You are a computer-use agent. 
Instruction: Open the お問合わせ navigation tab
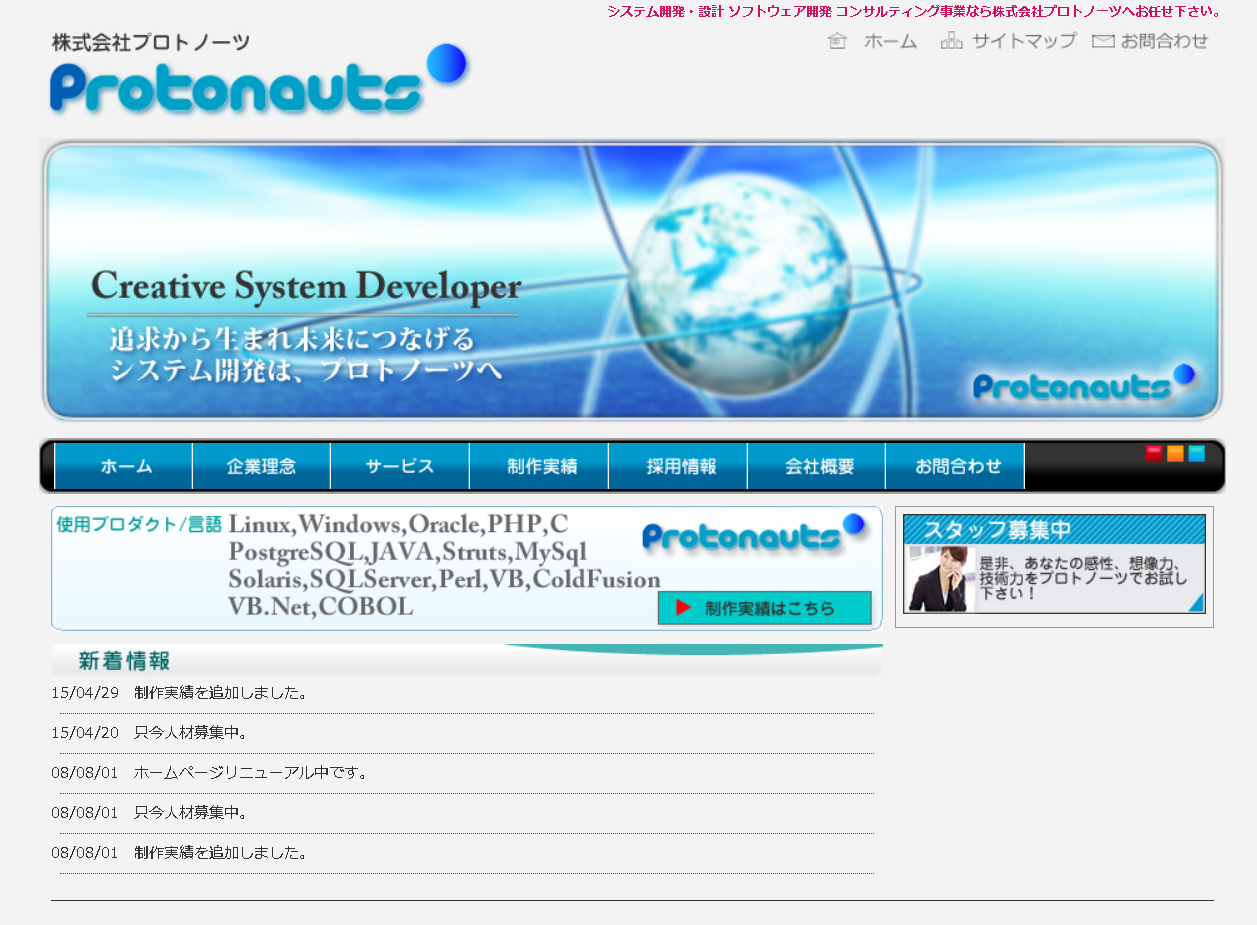coord(955,466)
